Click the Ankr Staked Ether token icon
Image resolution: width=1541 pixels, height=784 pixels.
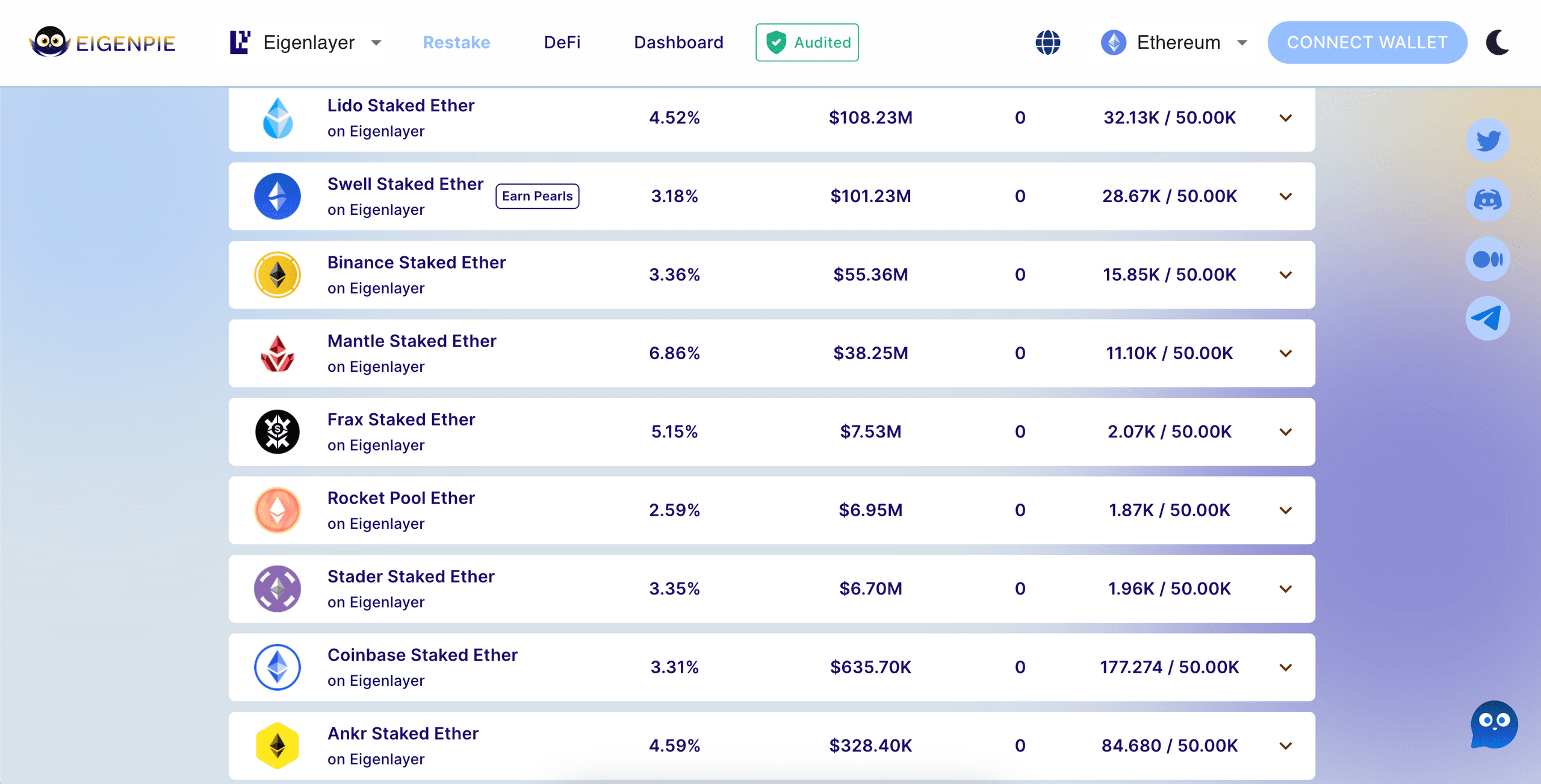click(278, 746)
